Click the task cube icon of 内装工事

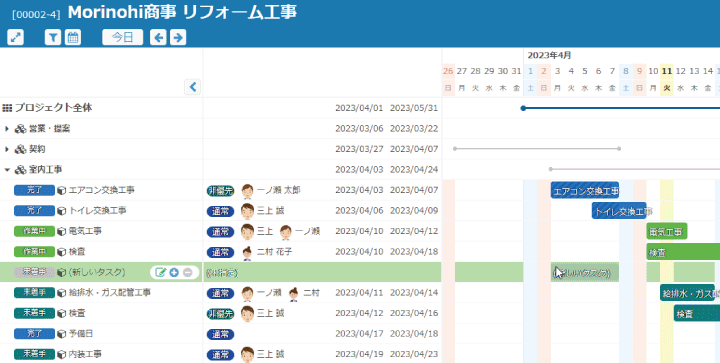click(x=62, y=354)
